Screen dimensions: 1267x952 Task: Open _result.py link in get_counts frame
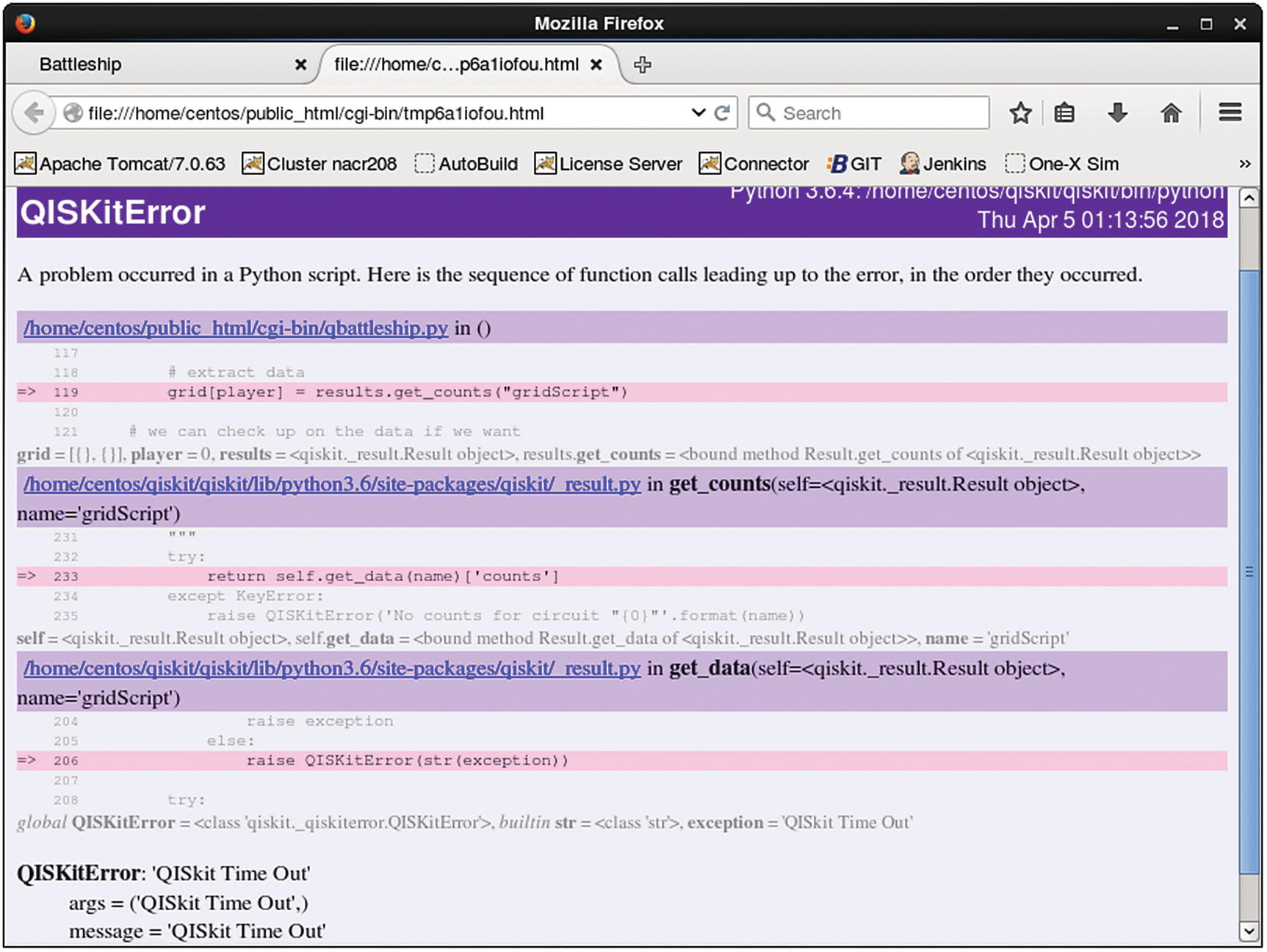click(x=332, y=485)
